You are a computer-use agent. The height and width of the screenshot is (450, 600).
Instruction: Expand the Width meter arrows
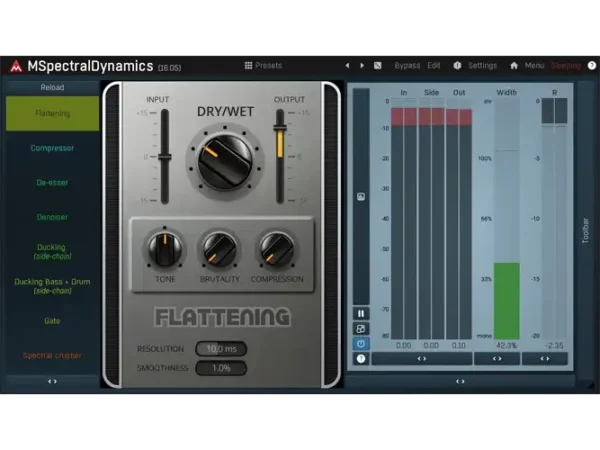[x=497, y=359]
